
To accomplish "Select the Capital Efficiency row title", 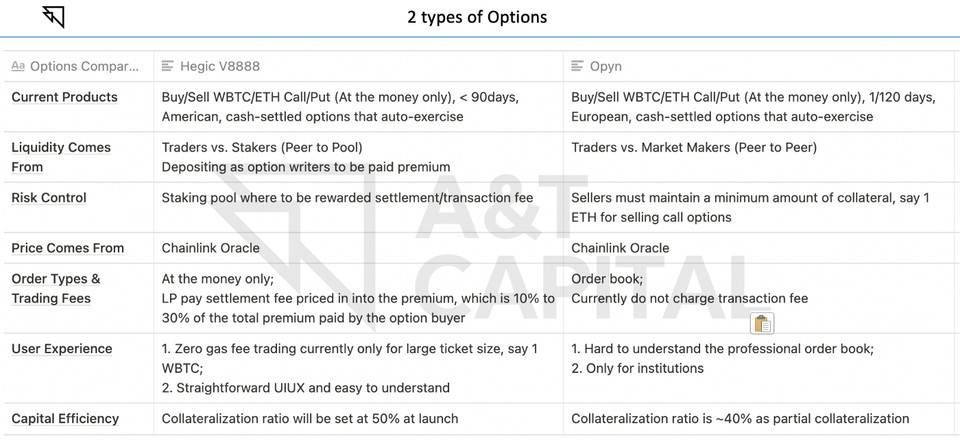I will (65, 419).
